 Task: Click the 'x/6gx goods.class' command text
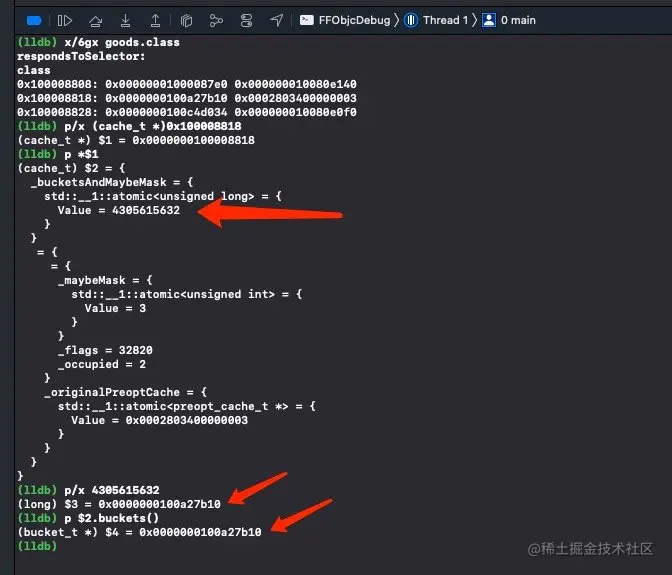click(122, 42)
